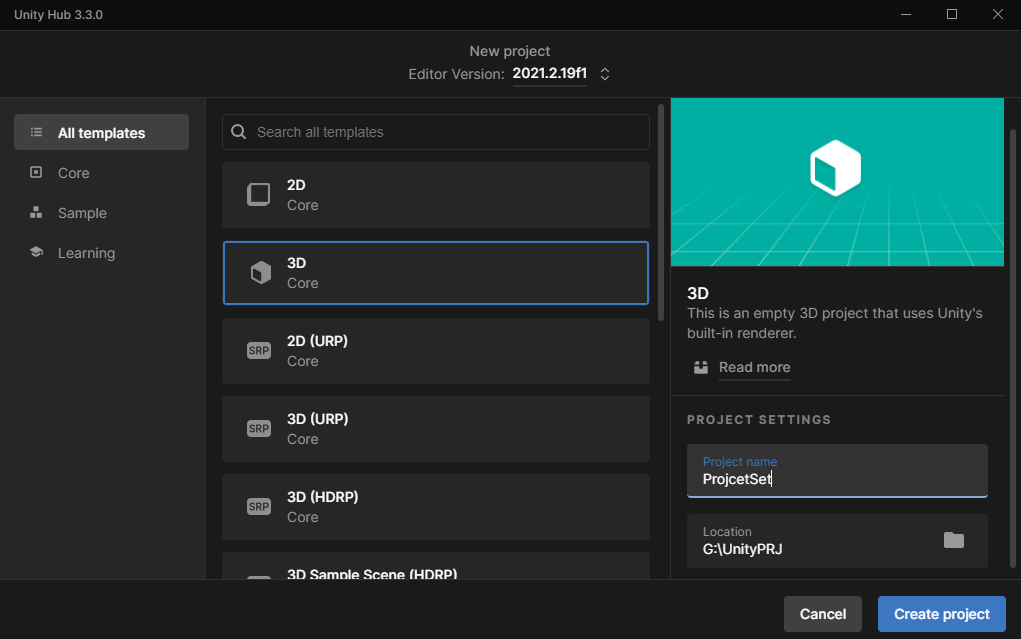Click the SRP badge of 2D (URP)
This screenshot has height=639, width=1021.
(x=259, y=350)
